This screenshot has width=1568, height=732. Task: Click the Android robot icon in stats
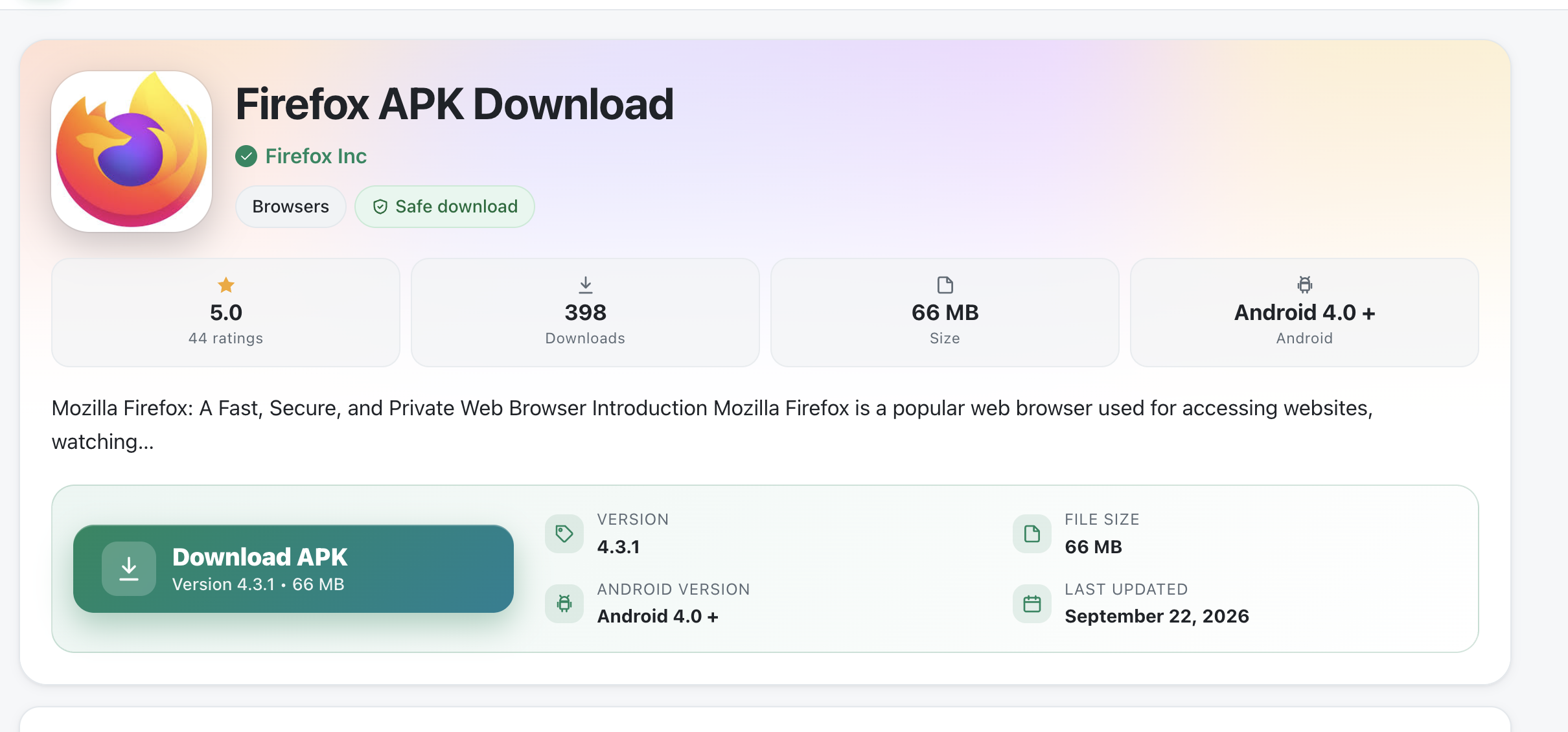point(1305,285)
